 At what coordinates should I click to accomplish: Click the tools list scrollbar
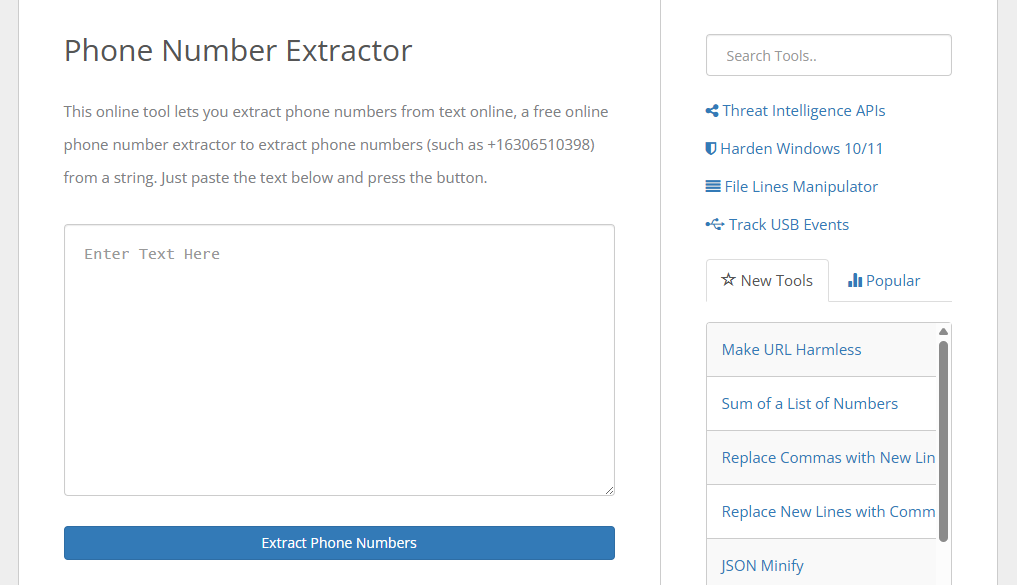(x=940, y=420)
